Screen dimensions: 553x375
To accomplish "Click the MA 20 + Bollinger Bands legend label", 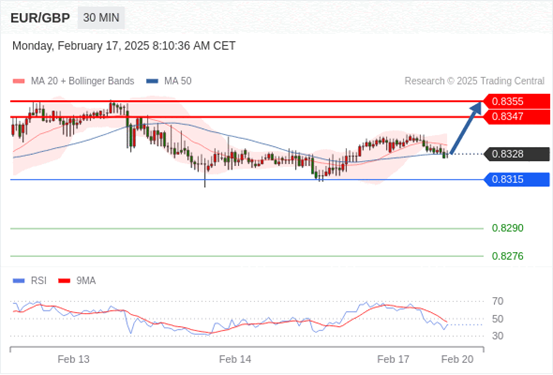I will [83, 81].
